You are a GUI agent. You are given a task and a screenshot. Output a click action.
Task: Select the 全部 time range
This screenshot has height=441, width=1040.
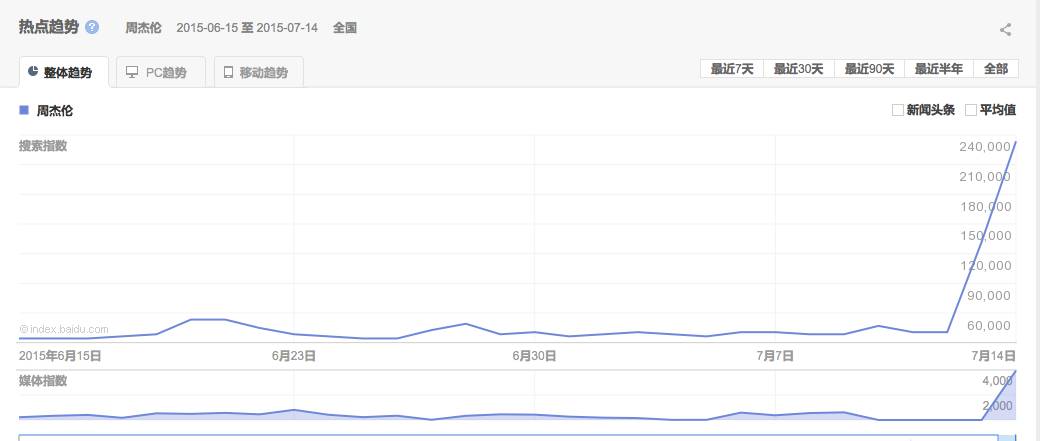(x=996, y=69)
